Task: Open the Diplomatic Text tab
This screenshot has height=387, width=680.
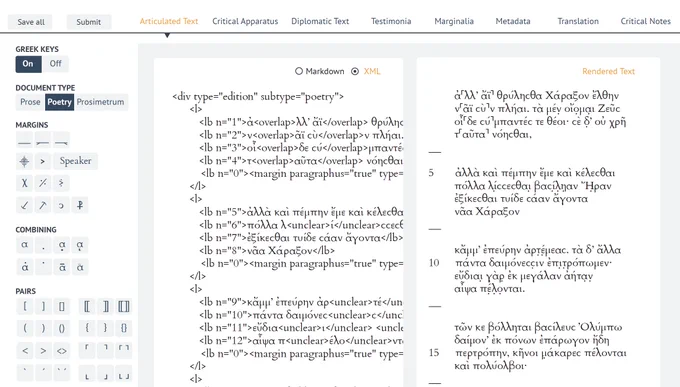Action: pyautogui.click(x=320, y=21)
